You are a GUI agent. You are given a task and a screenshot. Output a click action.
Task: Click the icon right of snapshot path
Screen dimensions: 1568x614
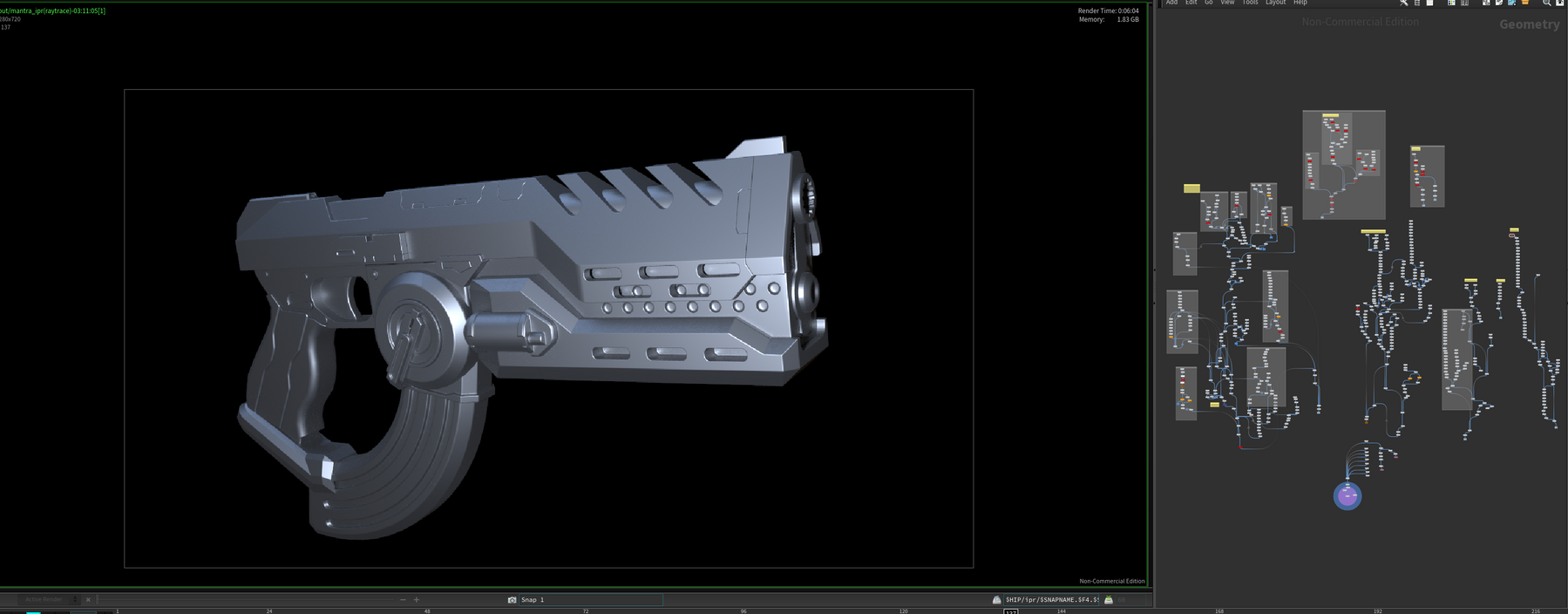(1109, 600)
